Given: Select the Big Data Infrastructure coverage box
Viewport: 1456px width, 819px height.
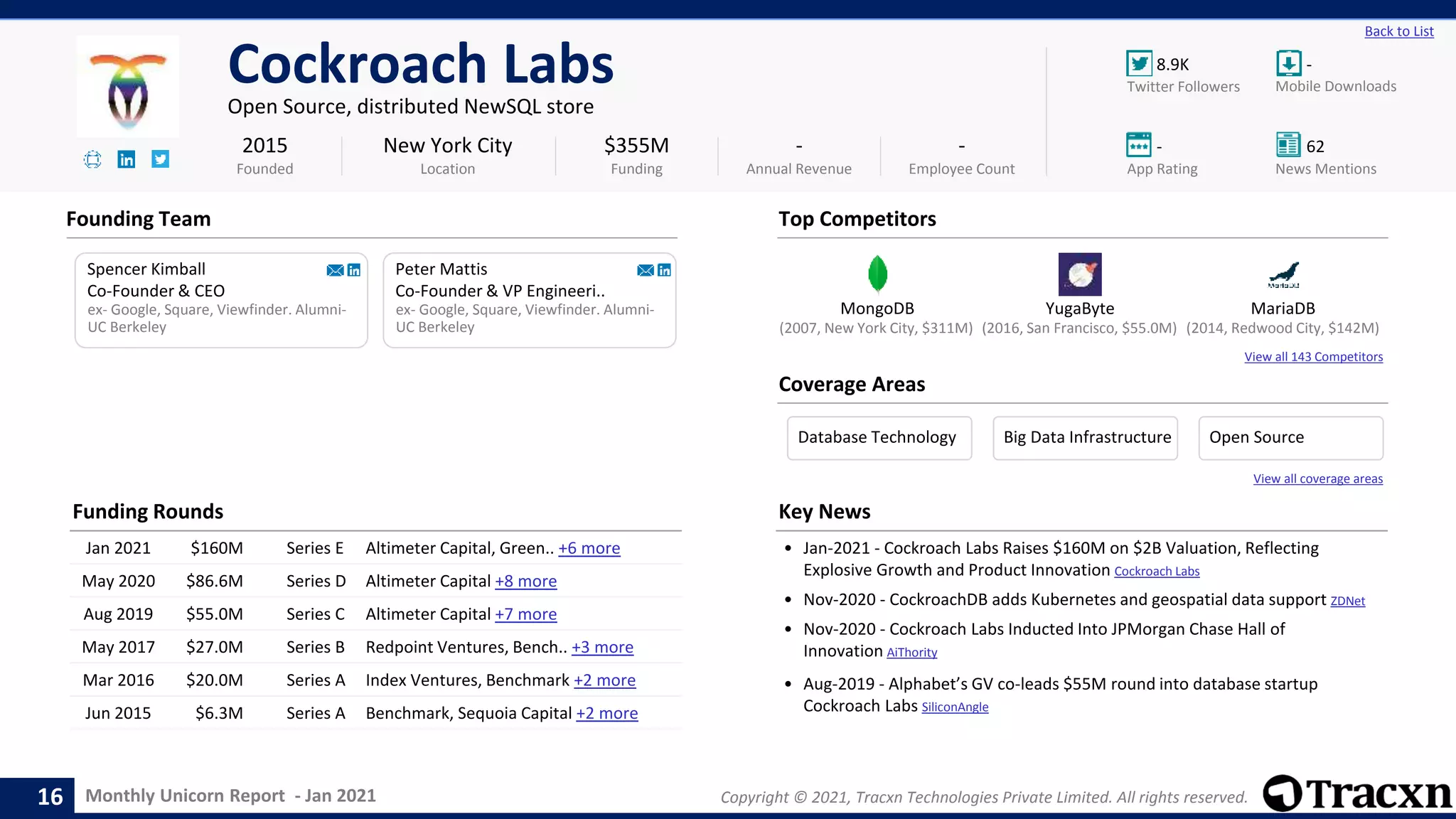Looking at the screenshot, I should pos(1085,438).
